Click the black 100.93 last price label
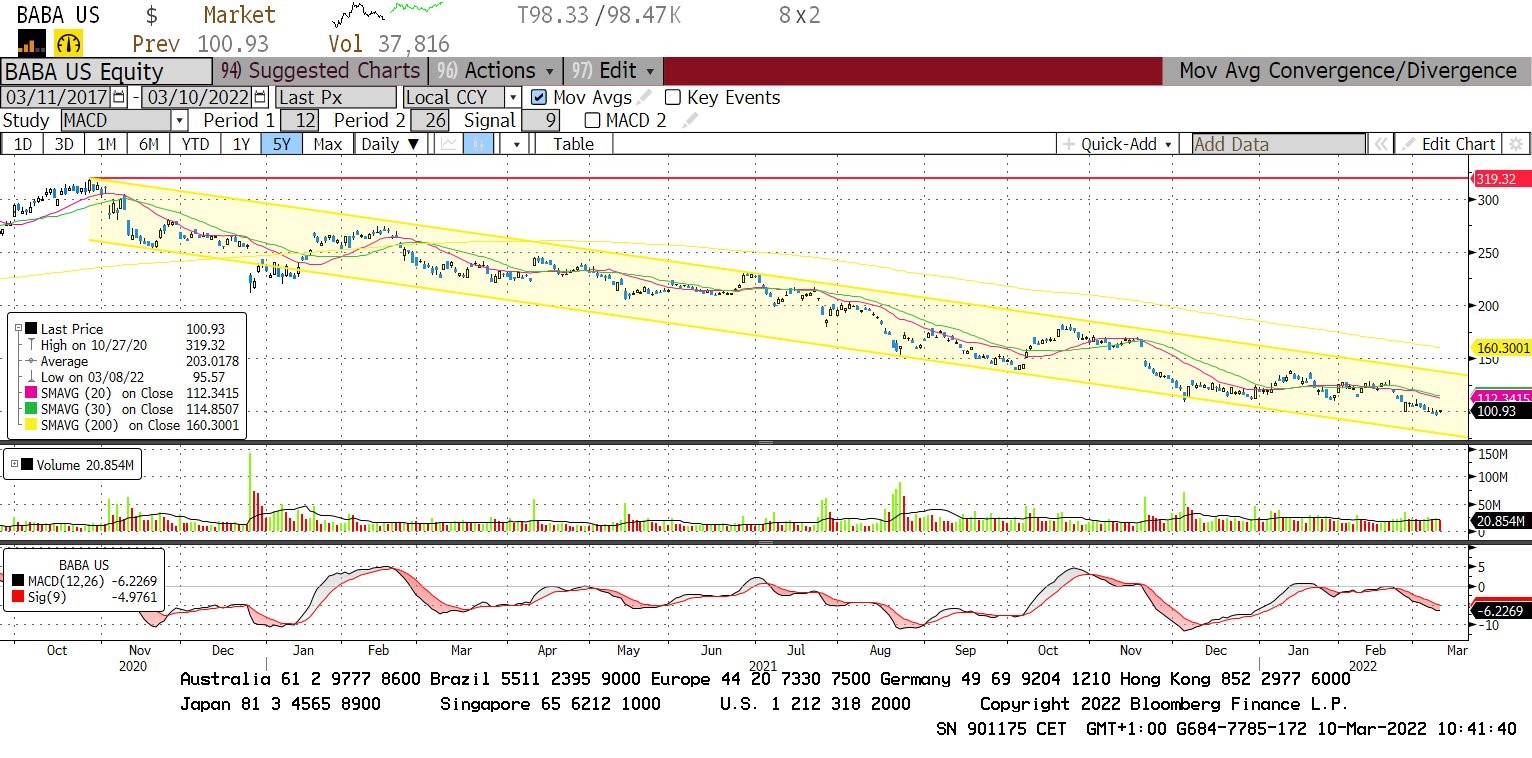1532x758 pixels. [1499, 411]
